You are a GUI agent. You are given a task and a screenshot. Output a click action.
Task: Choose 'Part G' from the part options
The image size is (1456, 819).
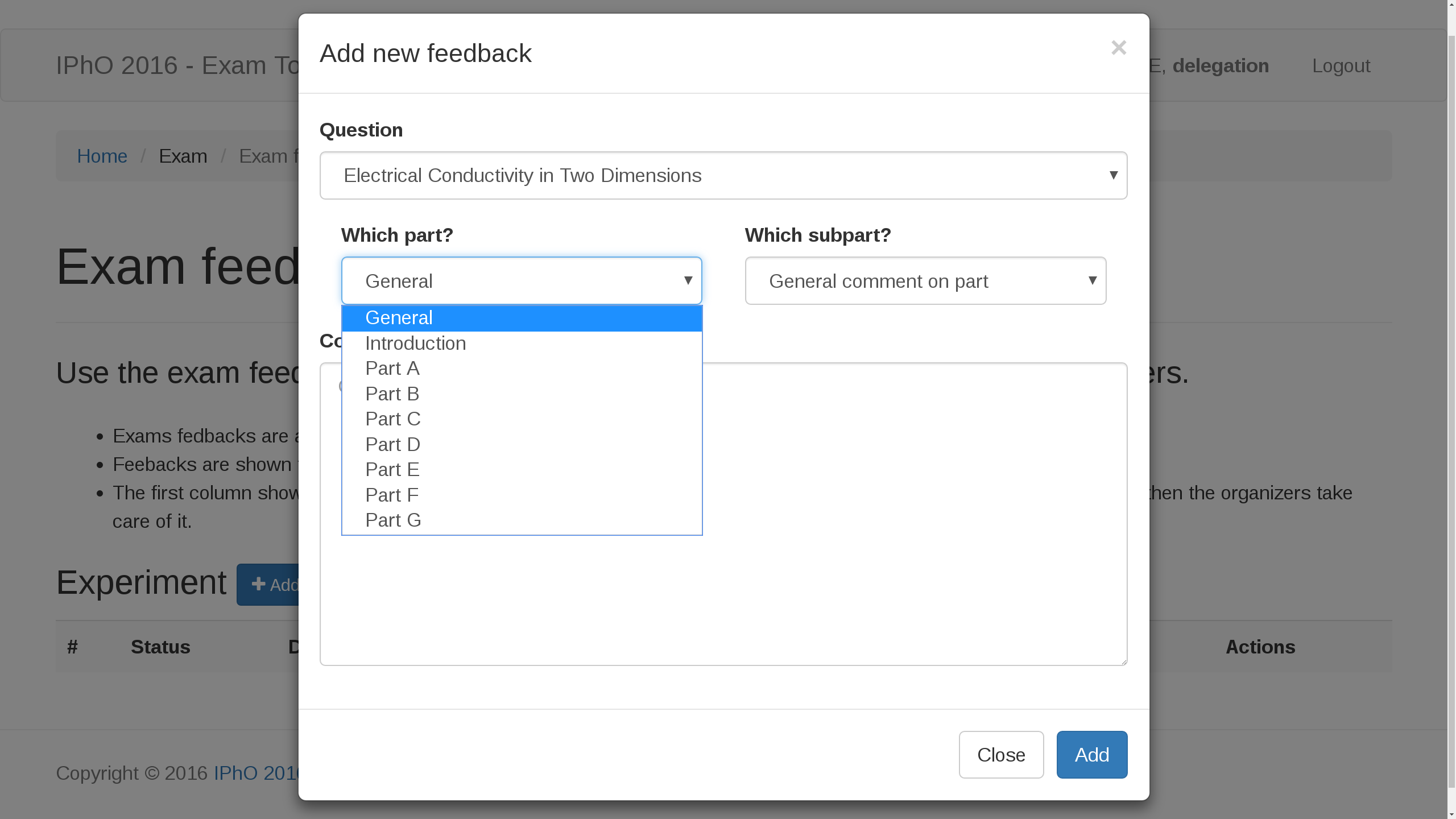tap(393, 519)
